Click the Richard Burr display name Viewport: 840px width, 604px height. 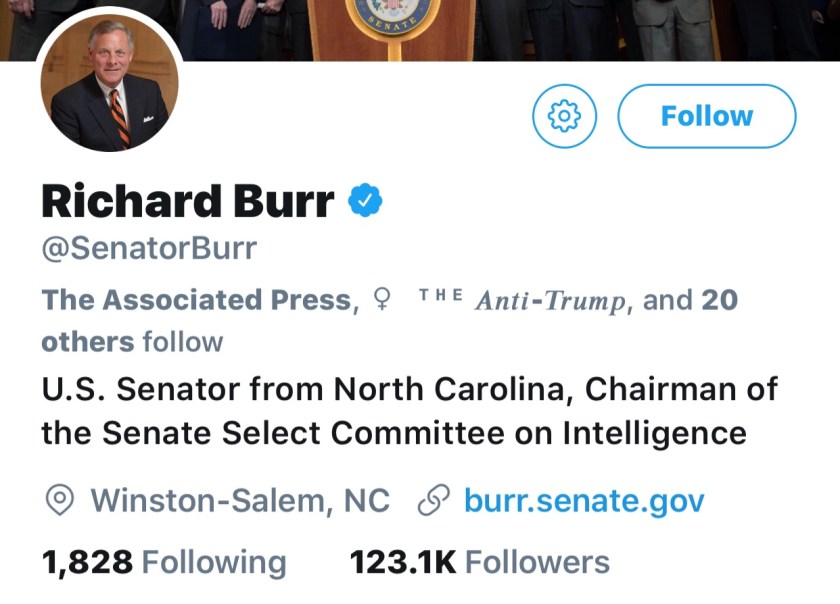pyautogui.click(x=187, y=202)
